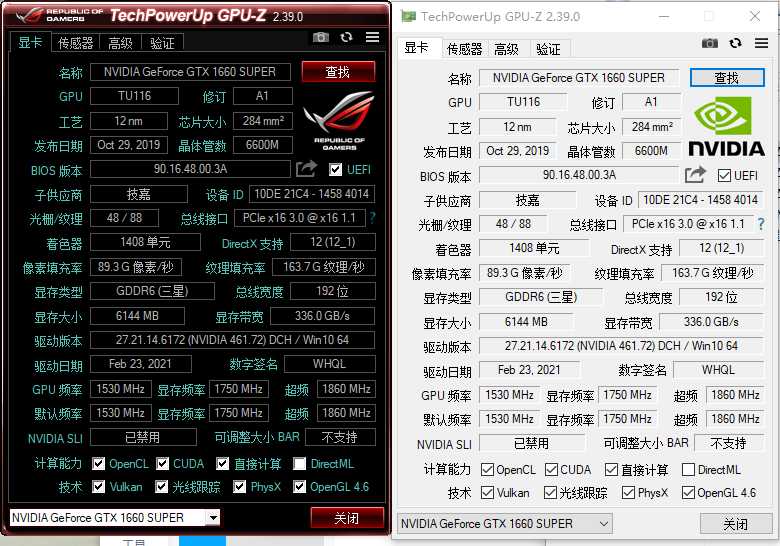Click 已禁用 SLI value in ROG window

[x=143, y=437]
